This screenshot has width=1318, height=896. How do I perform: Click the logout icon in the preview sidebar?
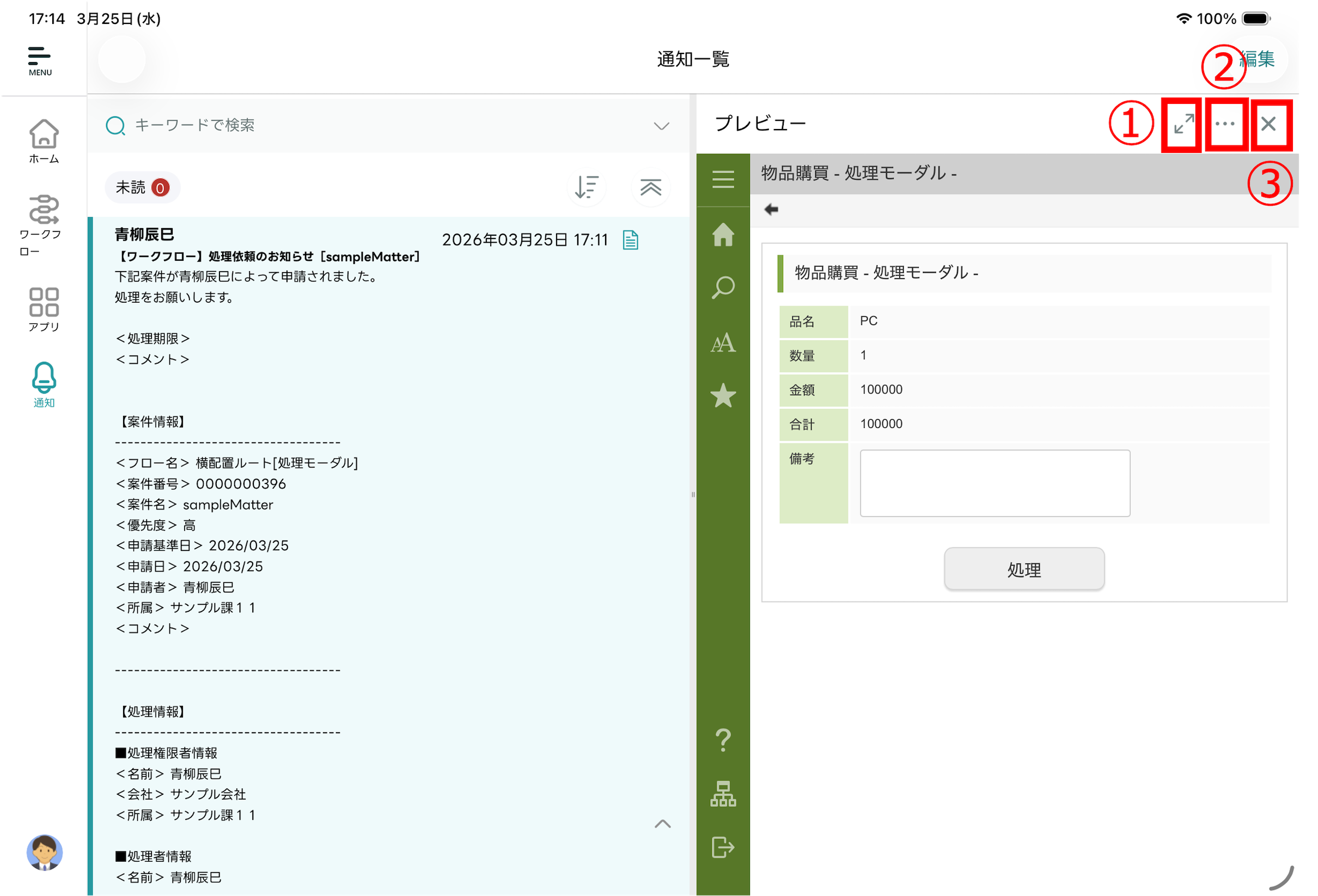(723, 846)
